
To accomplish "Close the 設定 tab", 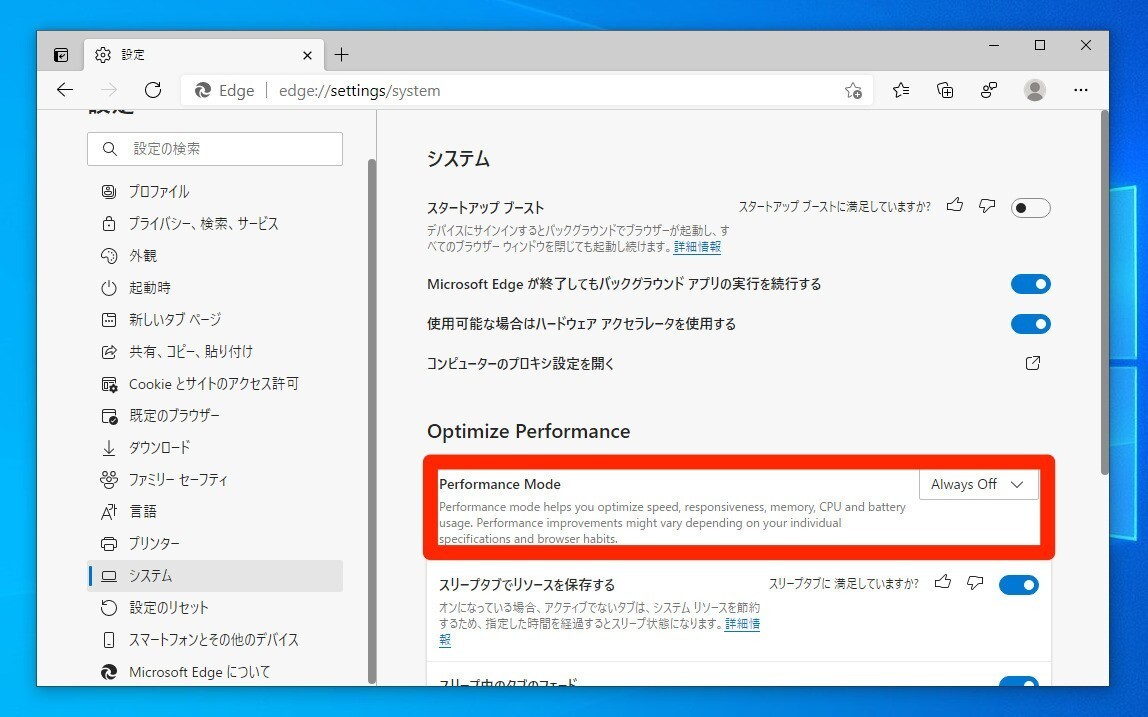I will point(308,55).
